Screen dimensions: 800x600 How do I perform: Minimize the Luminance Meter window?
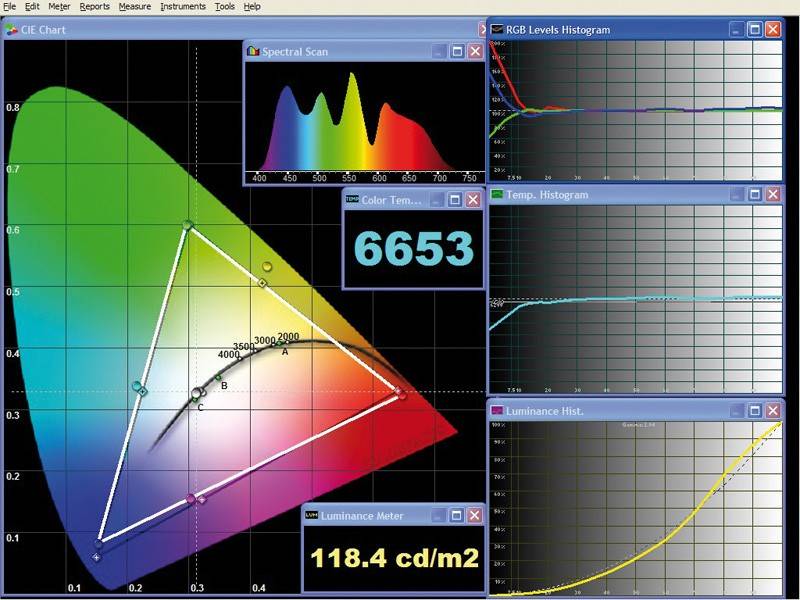point(439,515)
